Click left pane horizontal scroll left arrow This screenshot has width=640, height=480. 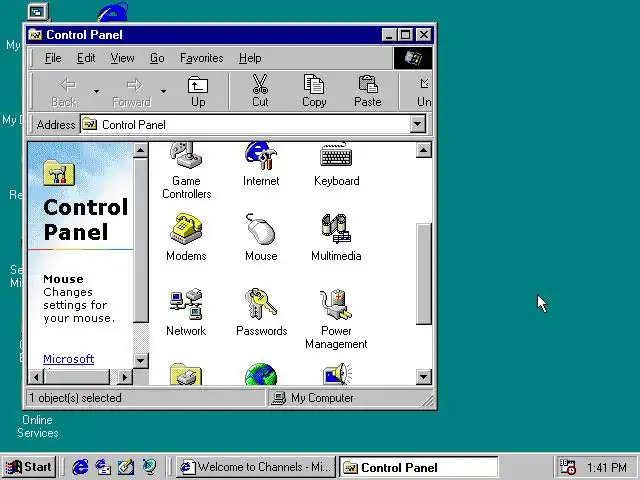pos(36,377)
